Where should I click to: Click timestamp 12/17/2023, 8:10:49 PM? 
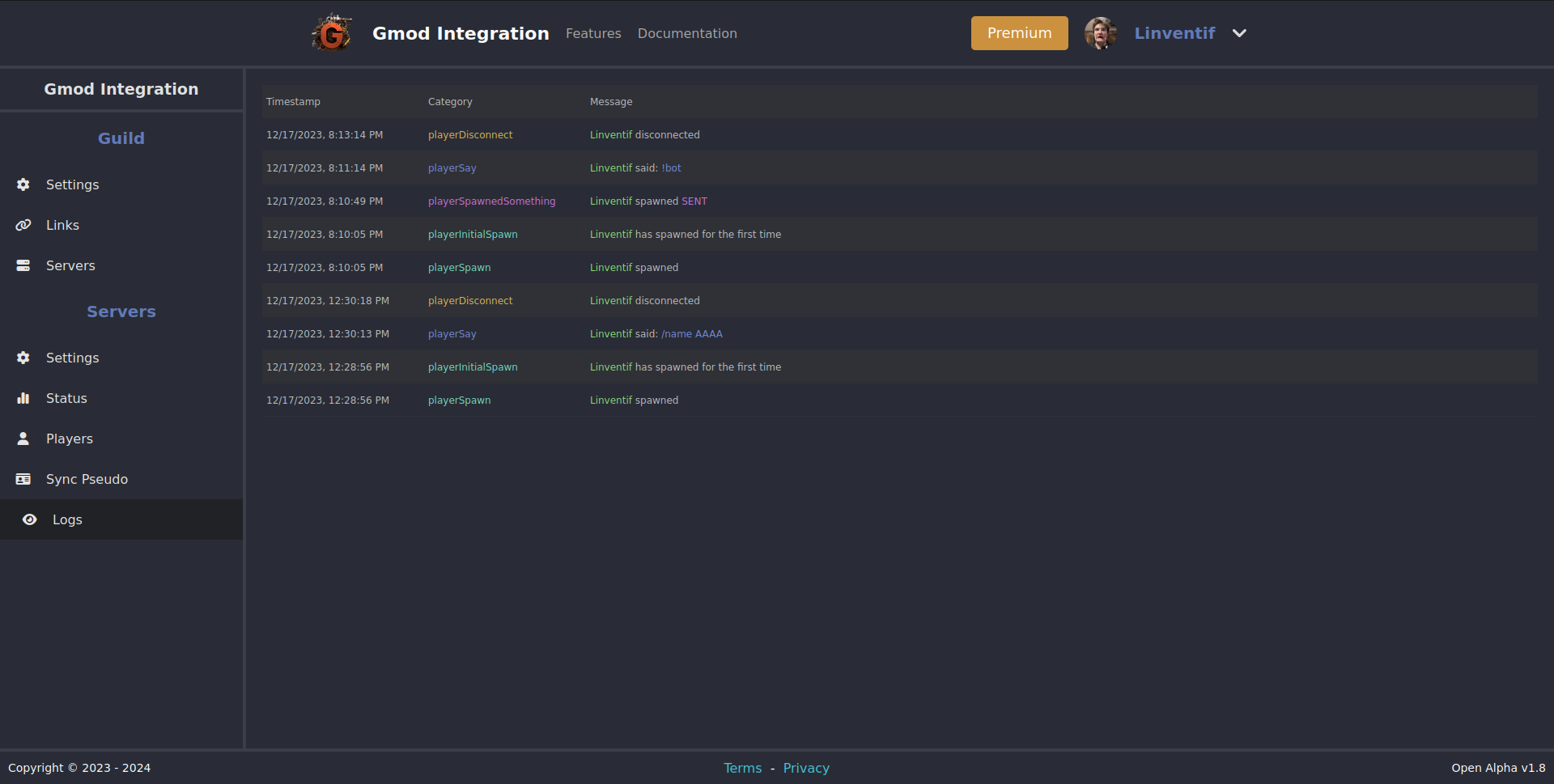coord(325,201)
